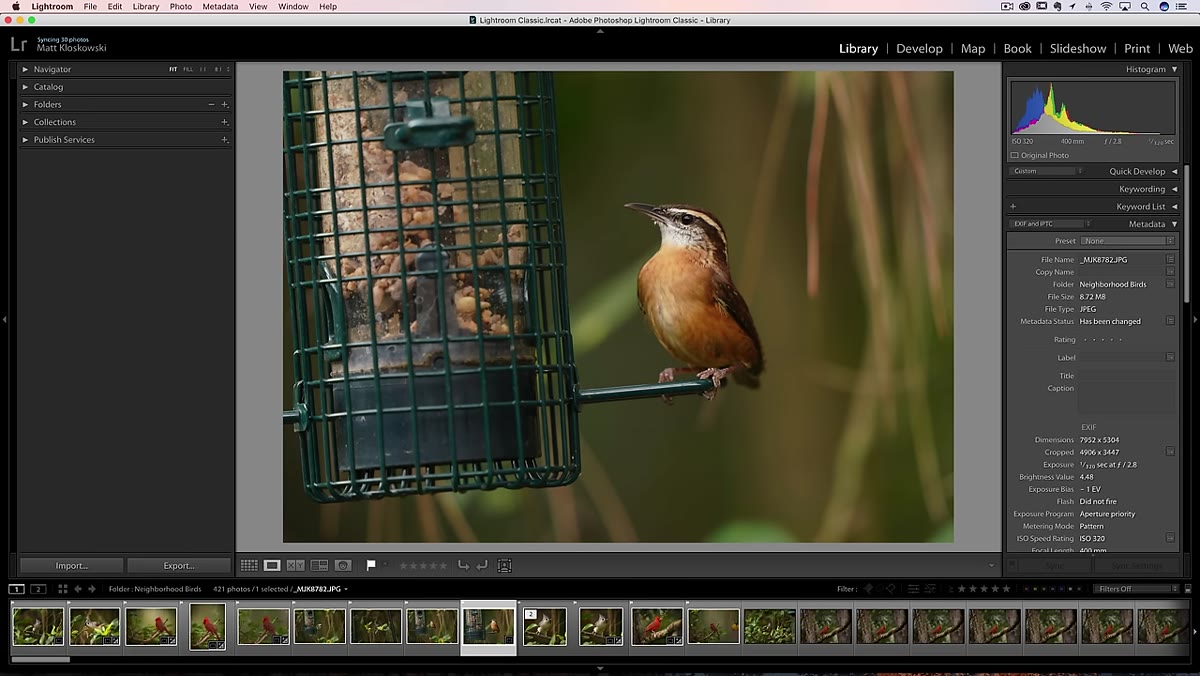Click Metadata Status action button
This screenshot has width=1200, height=676.
tap(1170, 321)
